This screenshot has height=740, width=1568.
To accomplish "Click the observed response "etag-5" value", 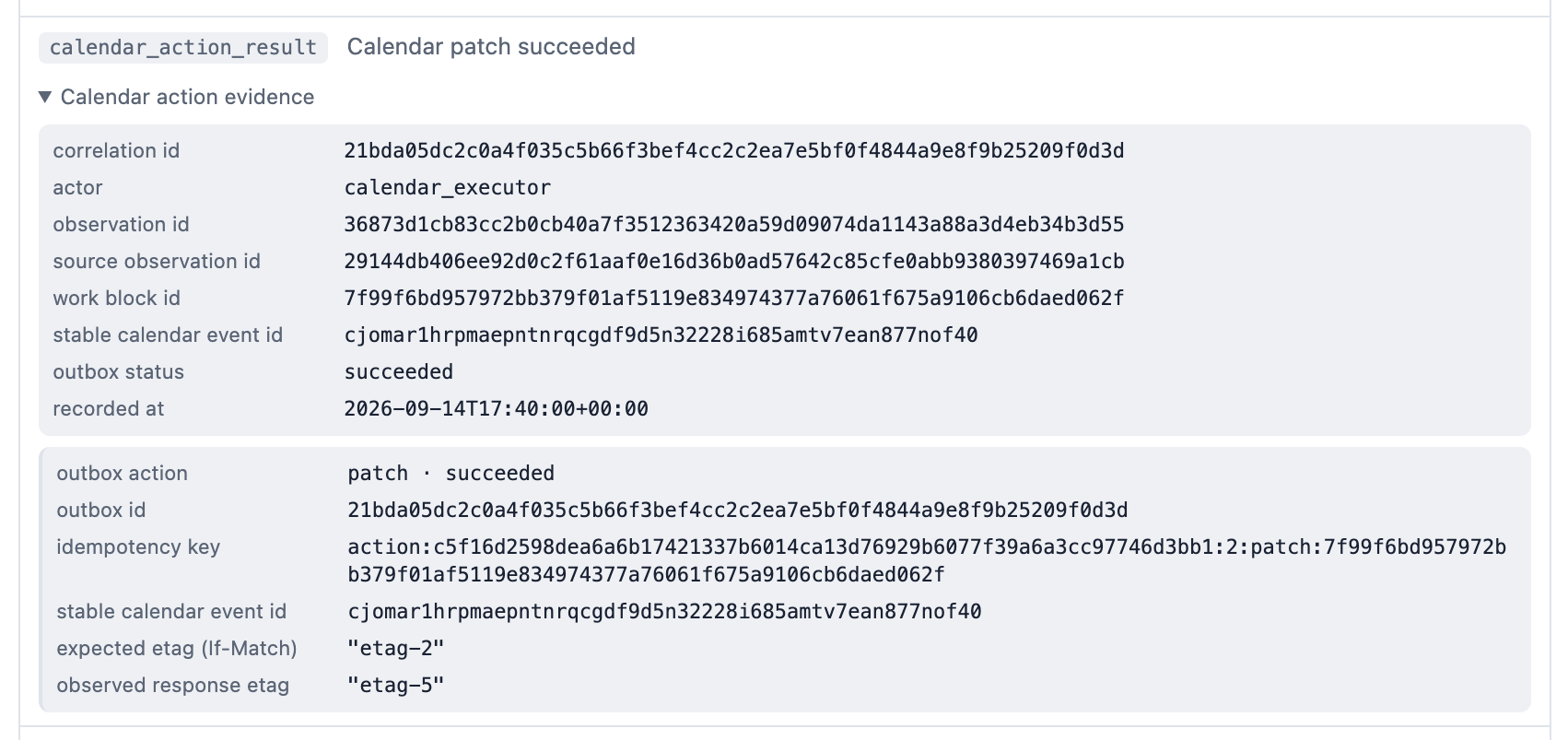I will [396, 686].
